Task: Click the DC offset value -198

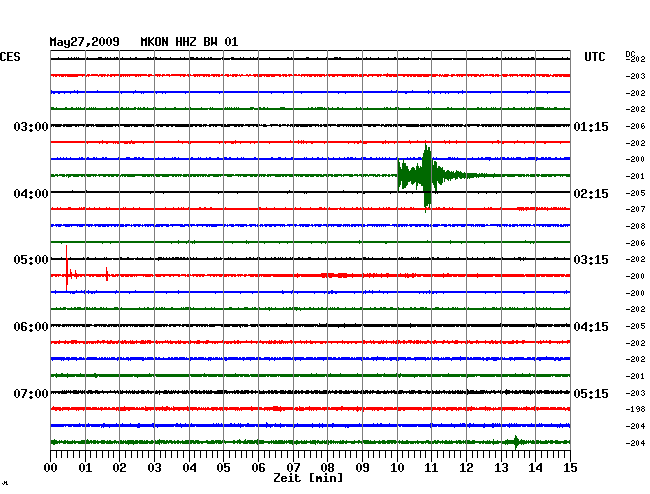Action: (635, 409)
